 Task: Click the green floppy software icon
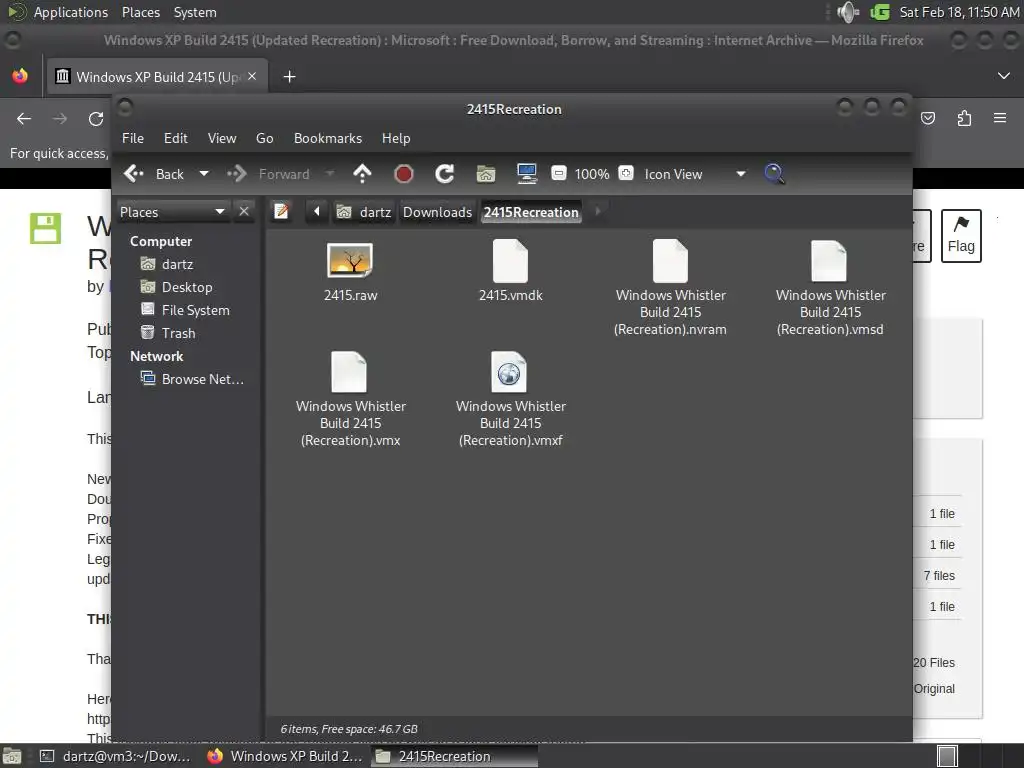[x=46, y=229]
